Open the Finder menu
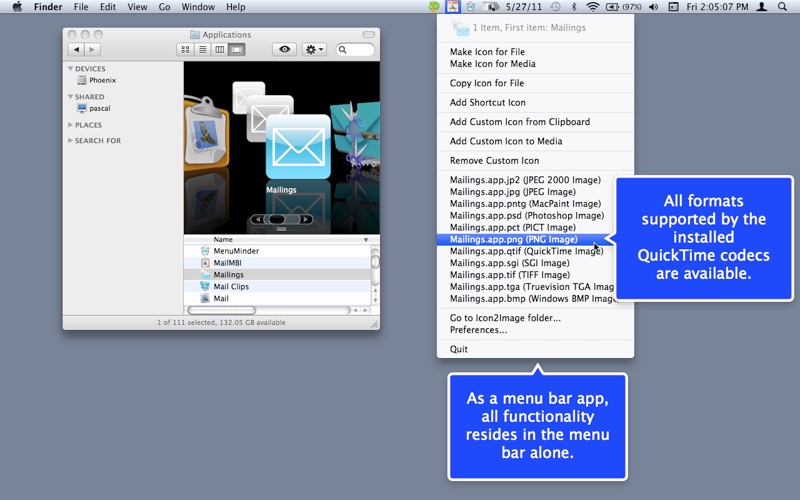The width and height of the screenshot is (800, 500). [x=48, y=7]
